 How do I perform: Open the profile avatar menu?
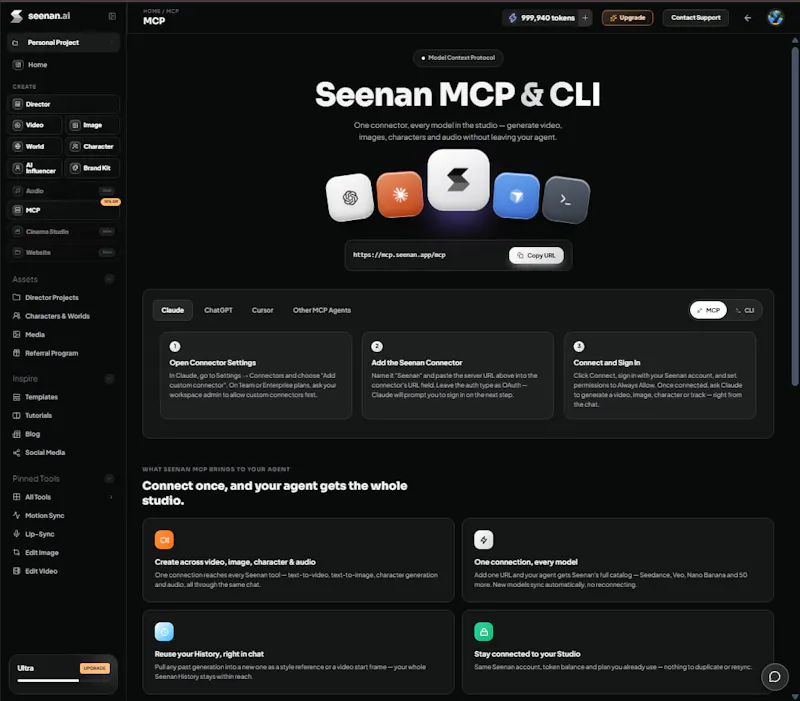pos(775,18)
